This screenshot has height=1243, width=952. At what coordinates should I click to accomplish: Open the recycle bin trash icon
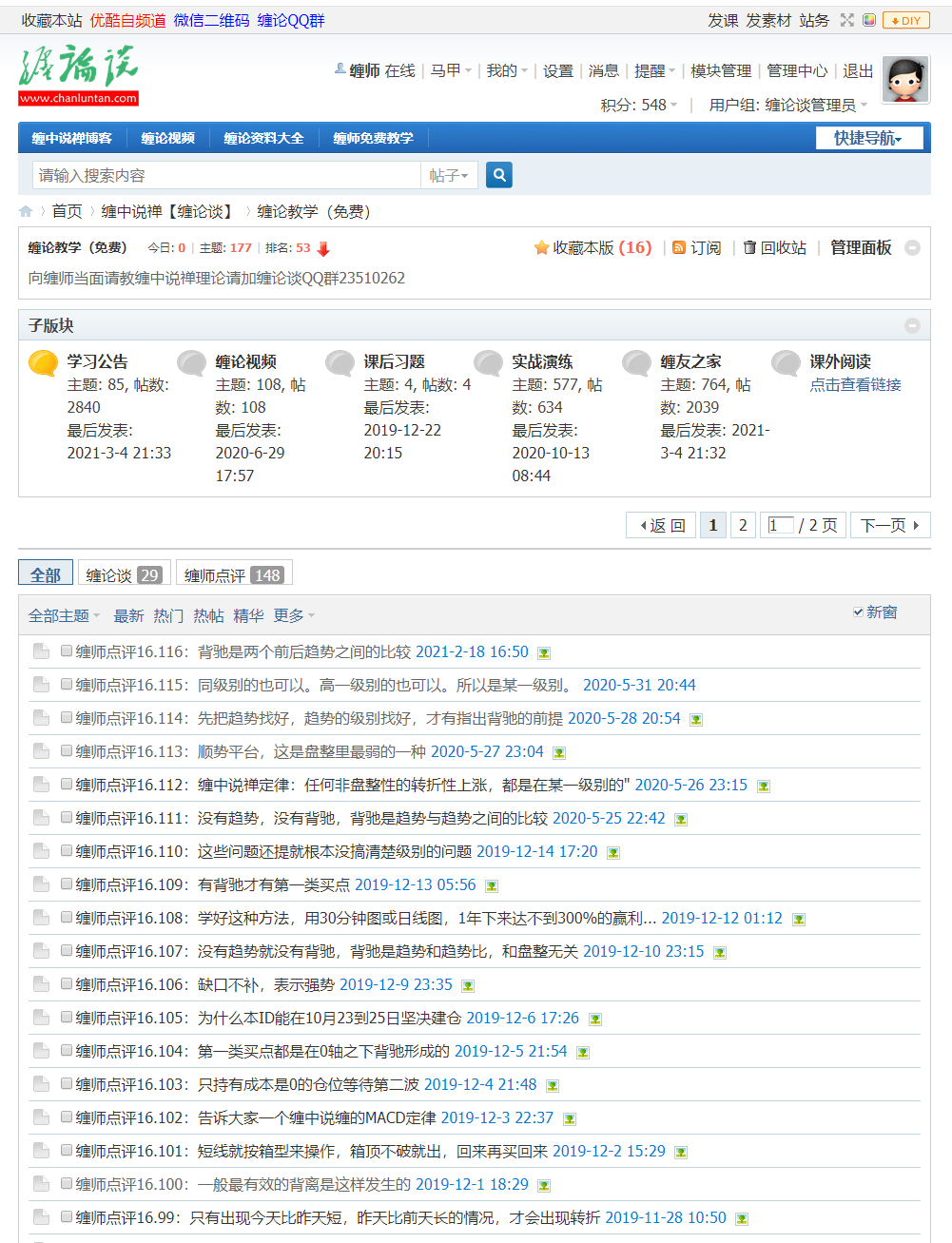pos(749,247)
